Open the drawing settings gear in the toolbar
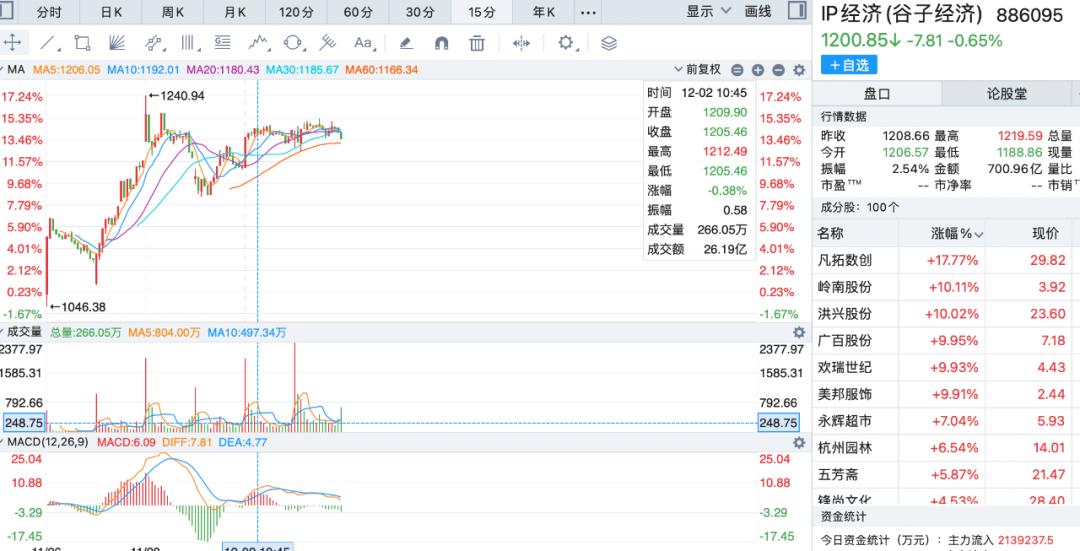The image size is (1080, 551). tap(566, 43)
